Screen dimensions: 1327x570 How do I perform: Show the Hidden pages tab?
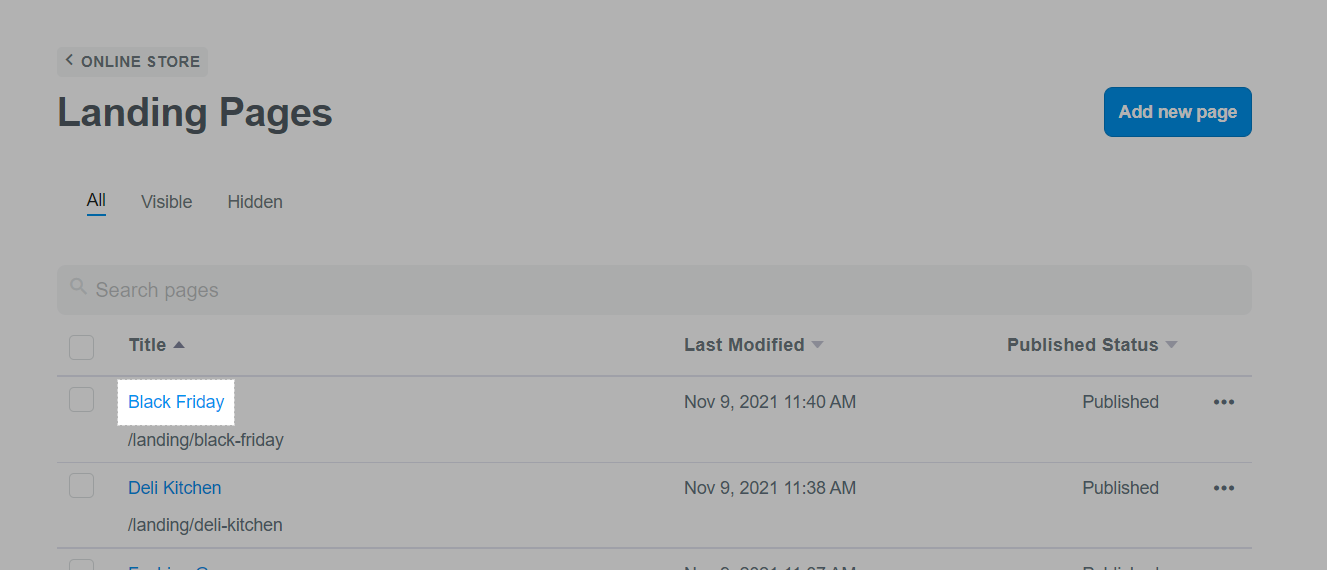[255, 202]
